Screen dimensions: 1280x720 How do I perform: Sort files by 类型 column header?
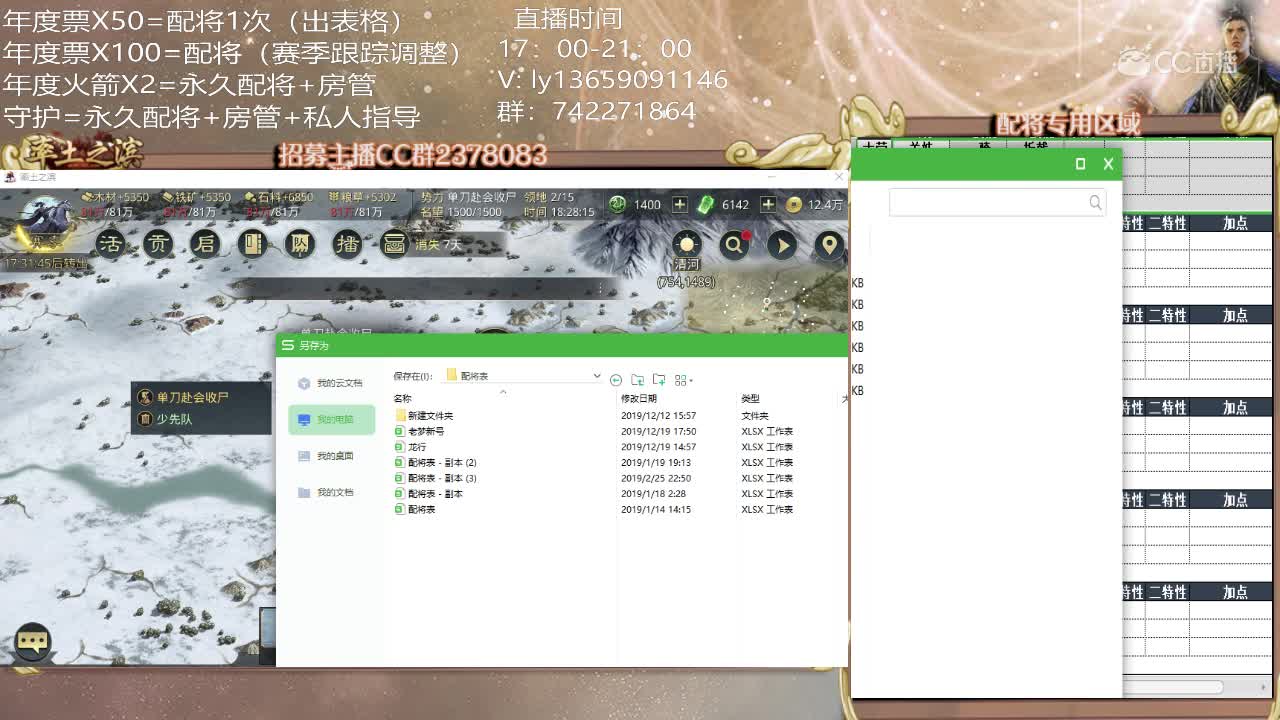[750, 398]
